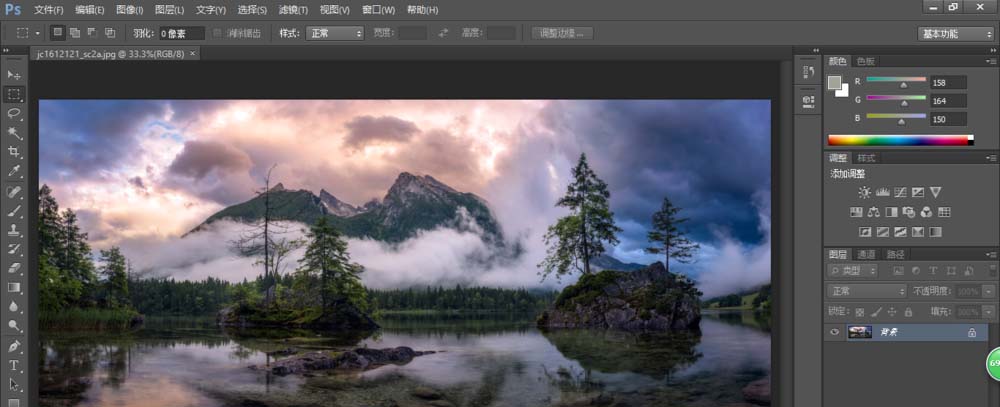Toggle visibility of the 背景 layer
1000x407 pixels.
point(834,332)
